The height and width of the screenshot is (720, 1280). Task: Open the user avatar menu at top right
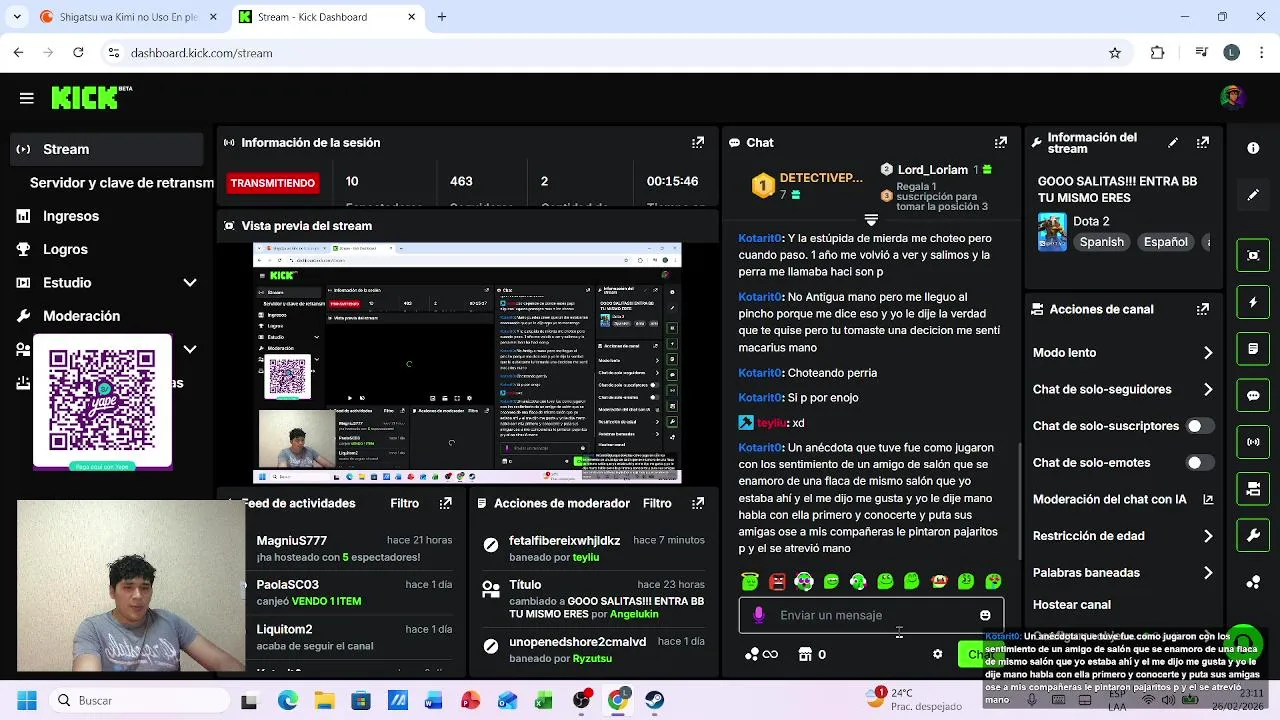1232,97
